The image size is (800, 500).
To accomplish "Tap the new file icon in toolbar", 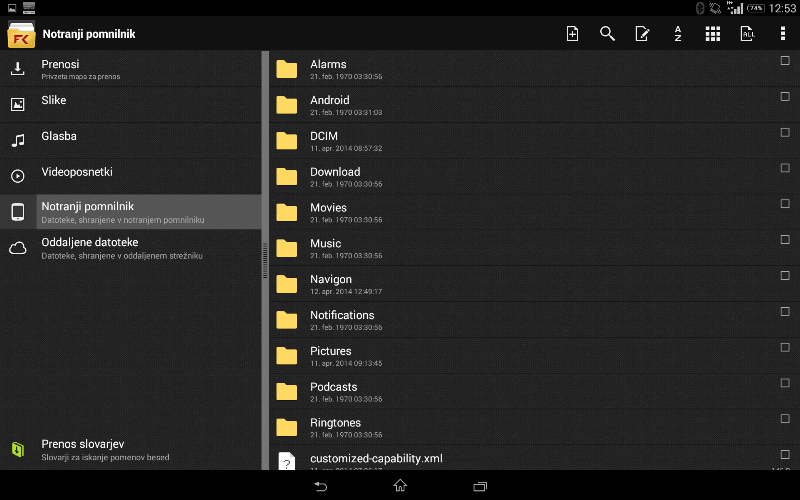I will 572,34.
